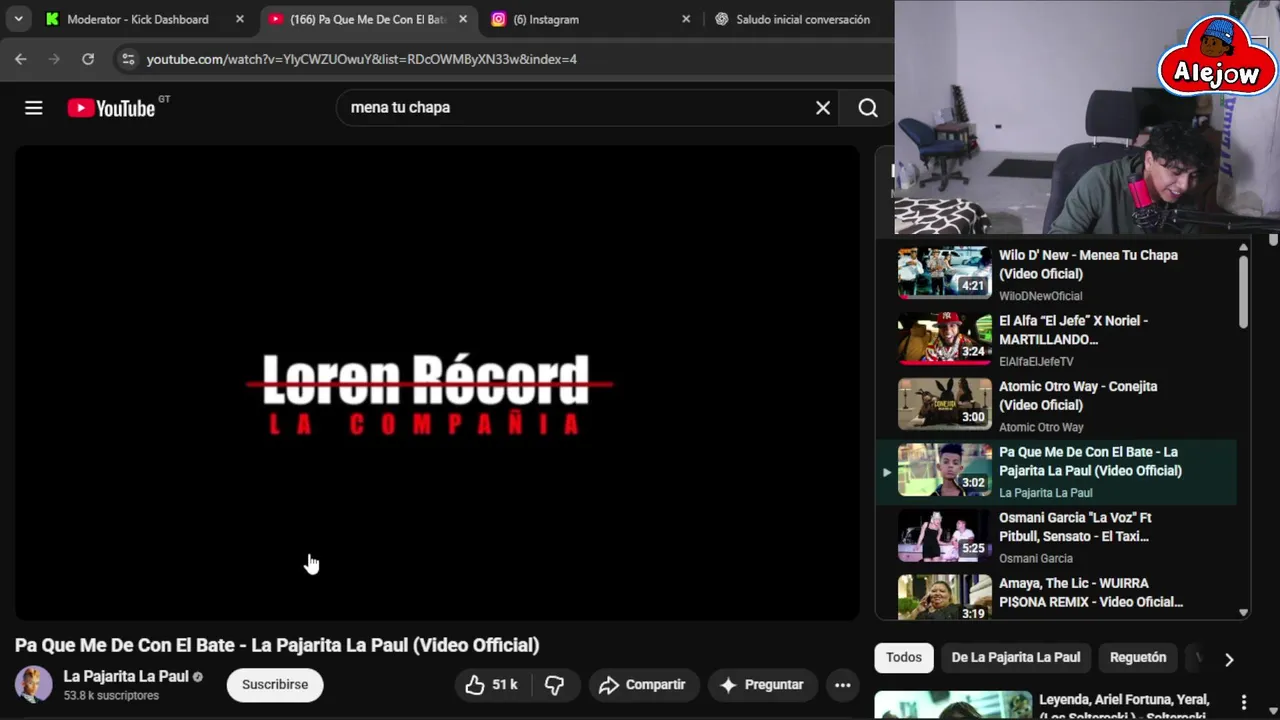This screenshot has height=720, width=1280.
Task: Open the tab search dropdown arrow
Action: coord(18,19)
